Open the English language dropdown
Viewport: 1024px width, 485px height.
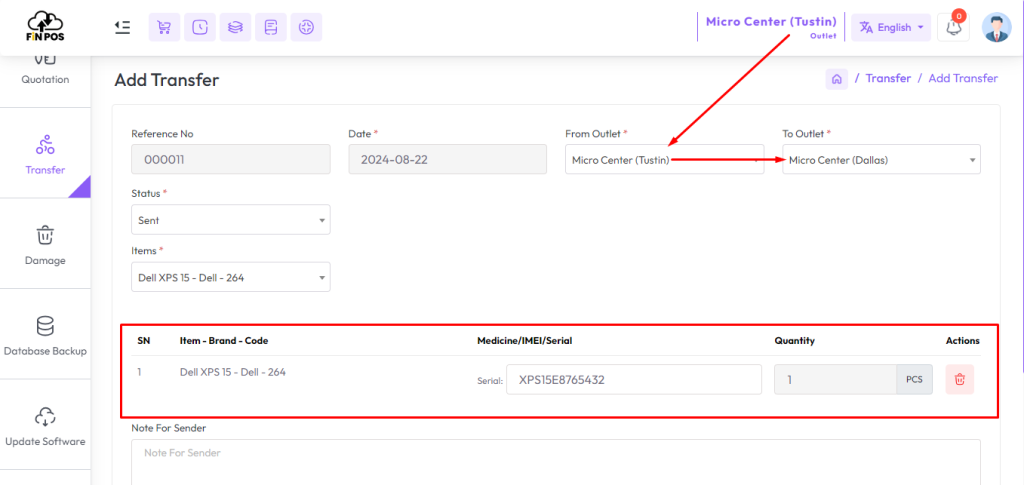click(x=891, y=27)
